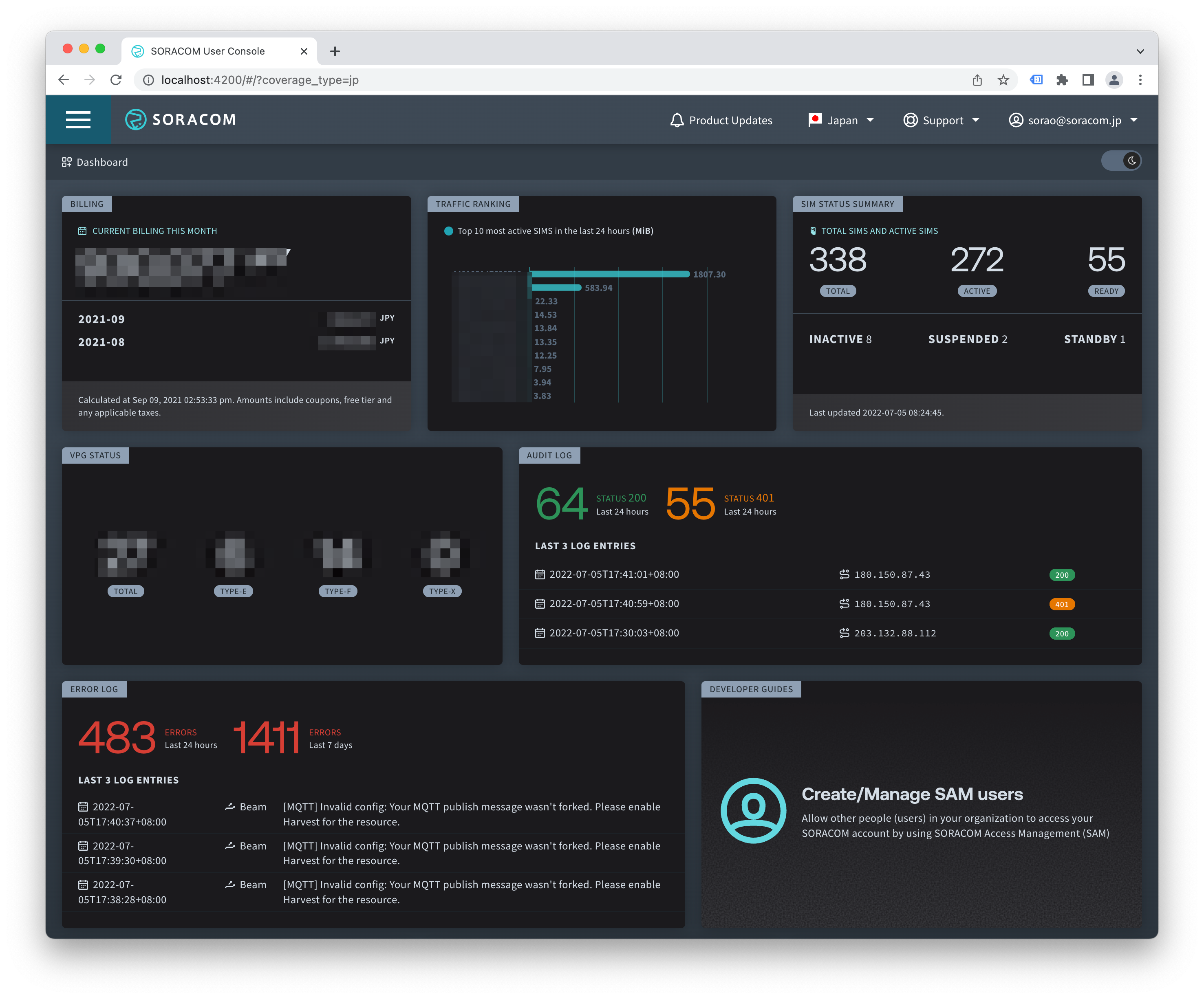Click the SORACOM logo
The width and height of the screenshot is (1204, 999).
(180, 119)
